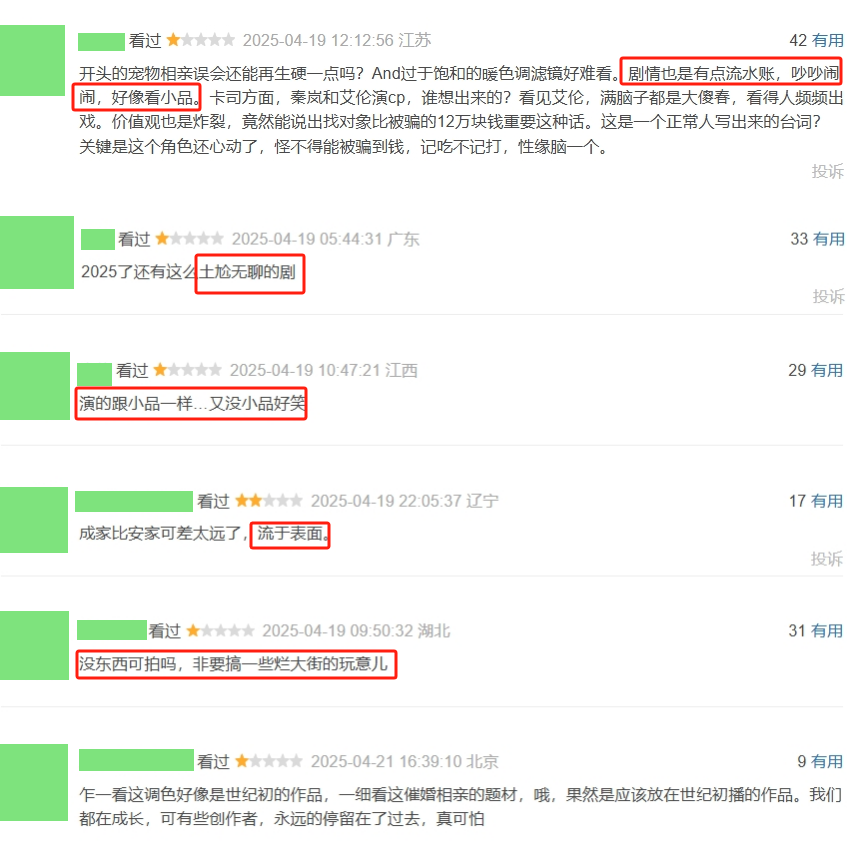Click the one-star rating of the Hubei review
847x843 pixels.
point(220,630)
